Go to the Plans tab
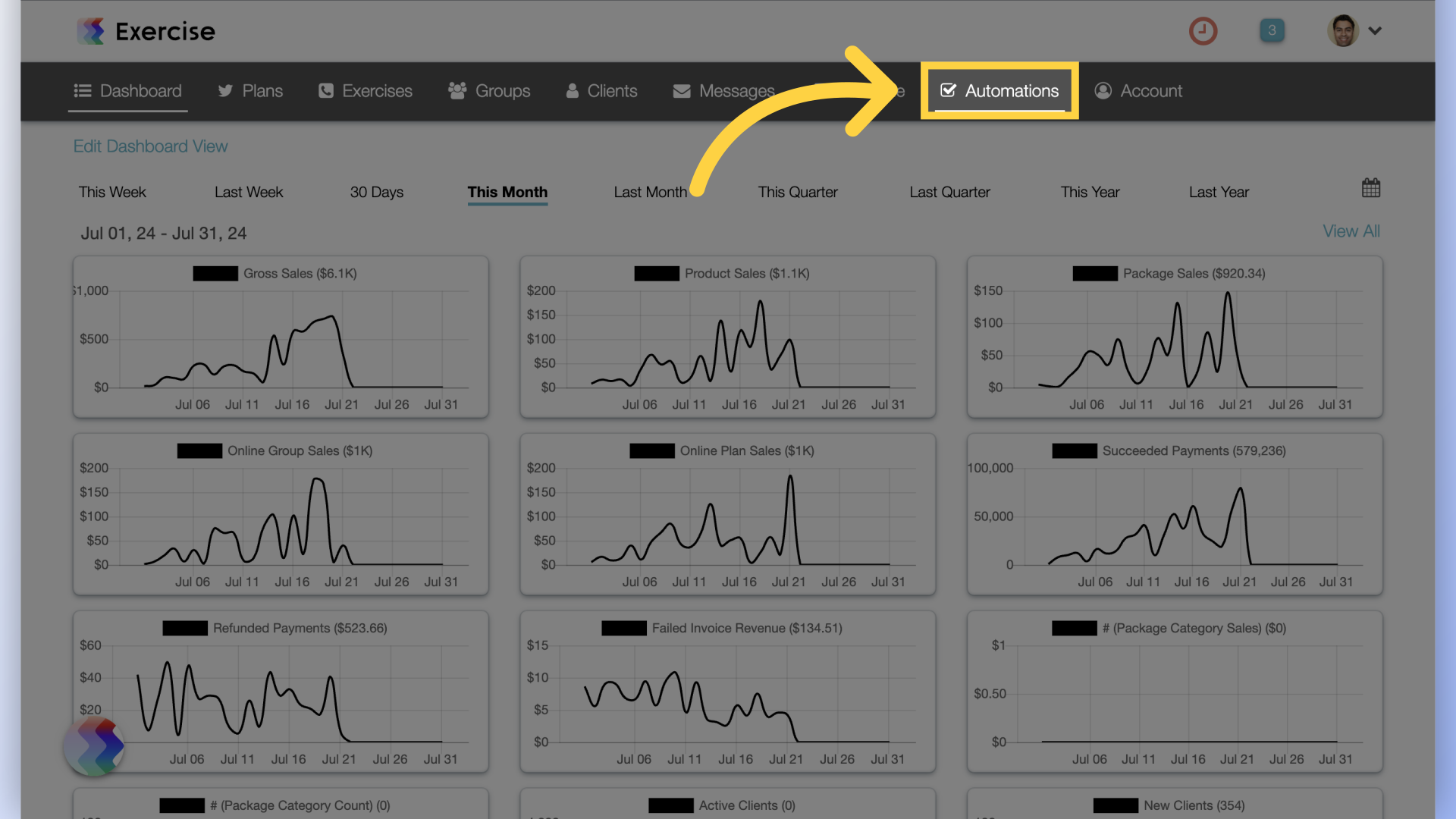 click(250, 91)
